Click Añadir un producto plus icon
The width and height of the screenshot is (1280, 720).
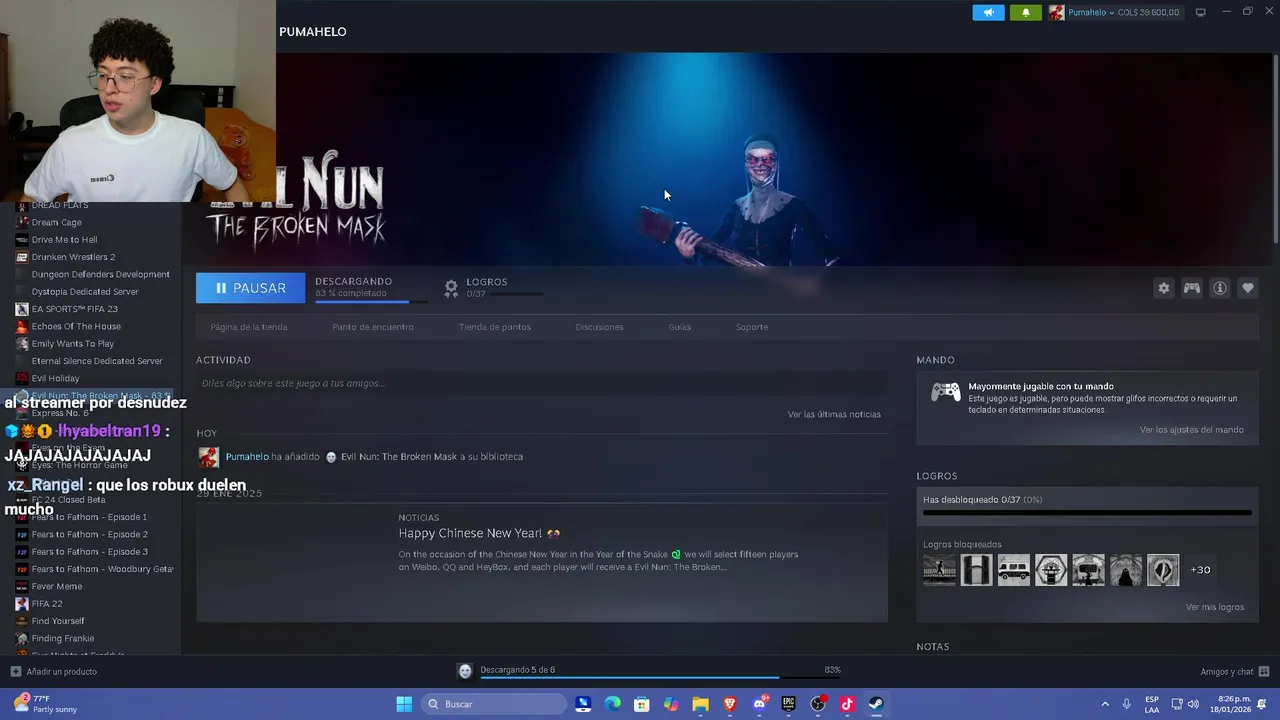[15, 671]
